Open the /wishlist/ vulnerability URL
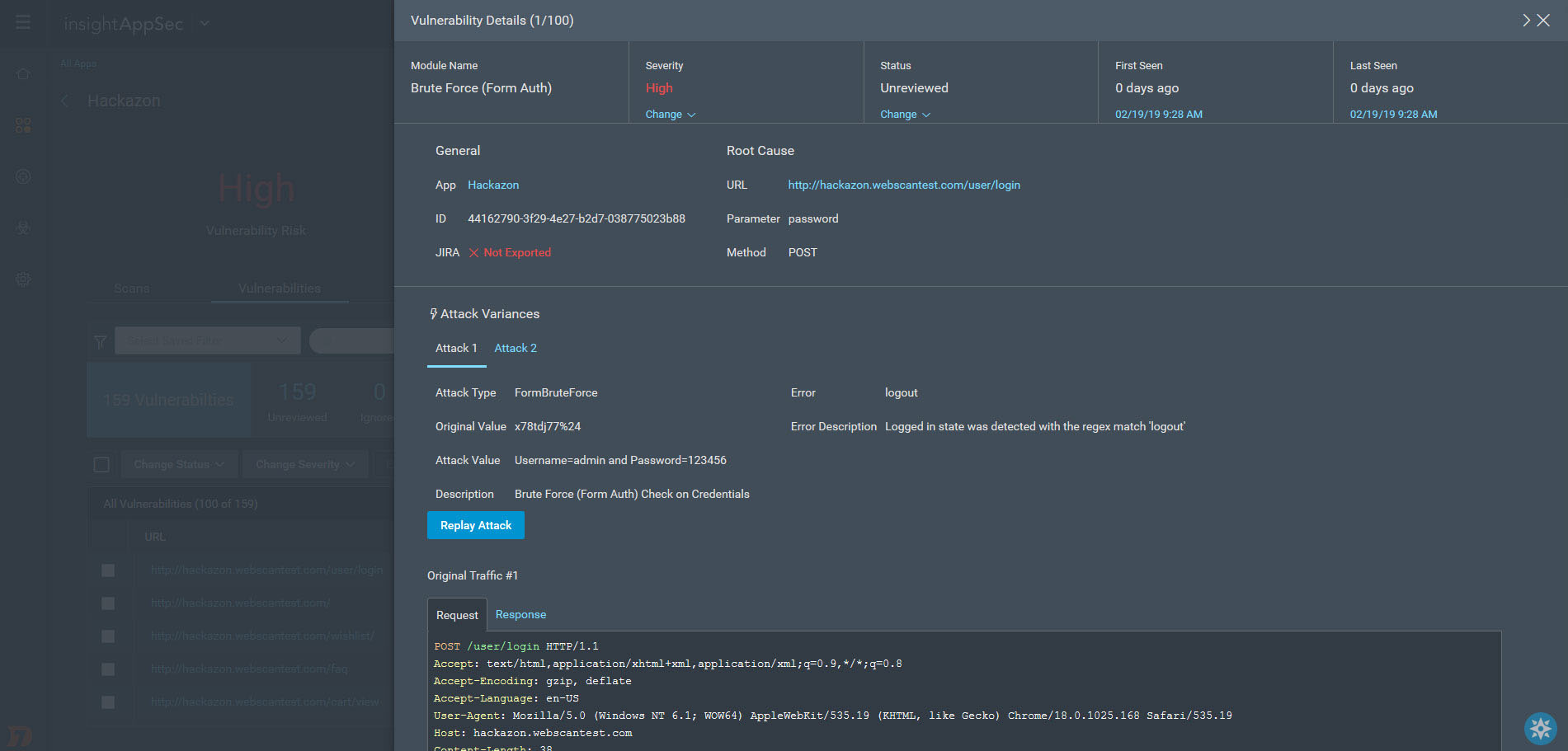 click(262, 636)
